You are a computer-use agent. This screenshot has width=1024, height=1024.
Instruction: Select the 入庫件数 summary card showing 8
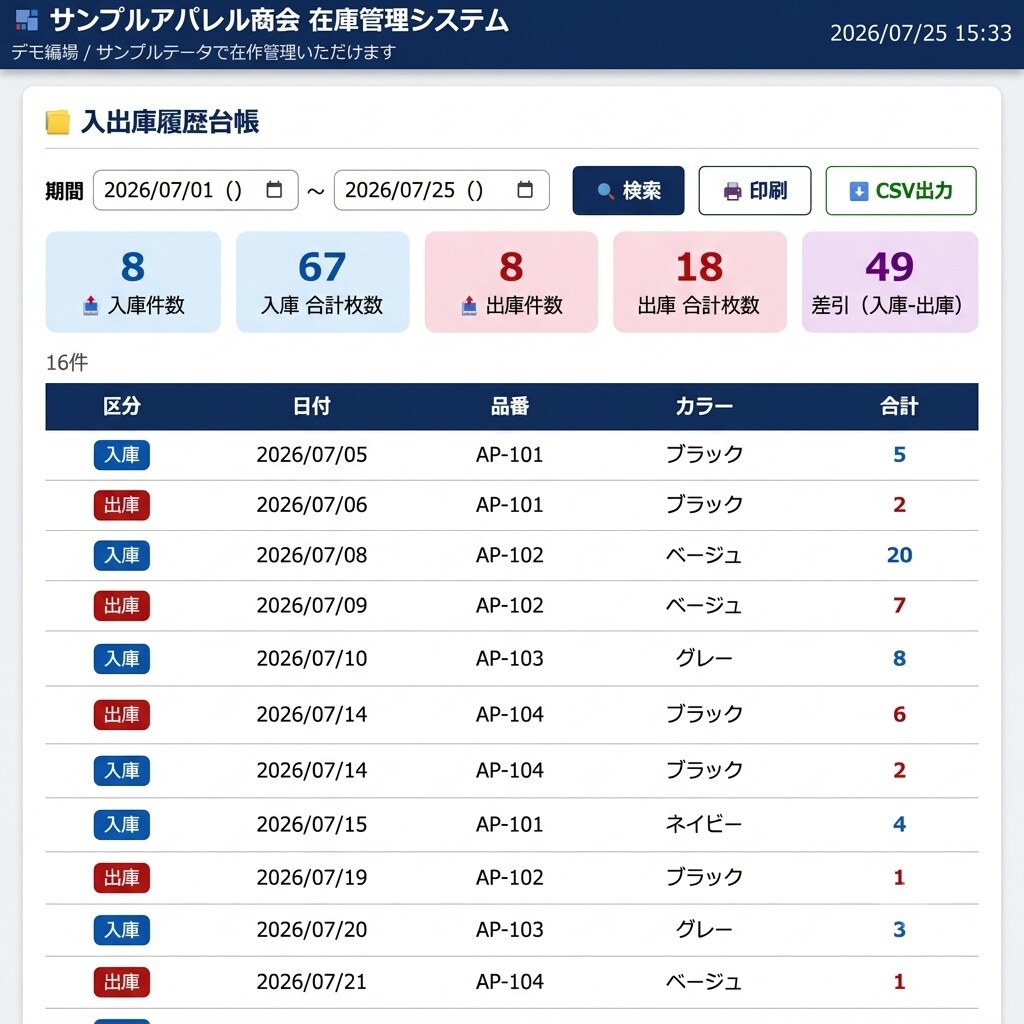point(133,282)
